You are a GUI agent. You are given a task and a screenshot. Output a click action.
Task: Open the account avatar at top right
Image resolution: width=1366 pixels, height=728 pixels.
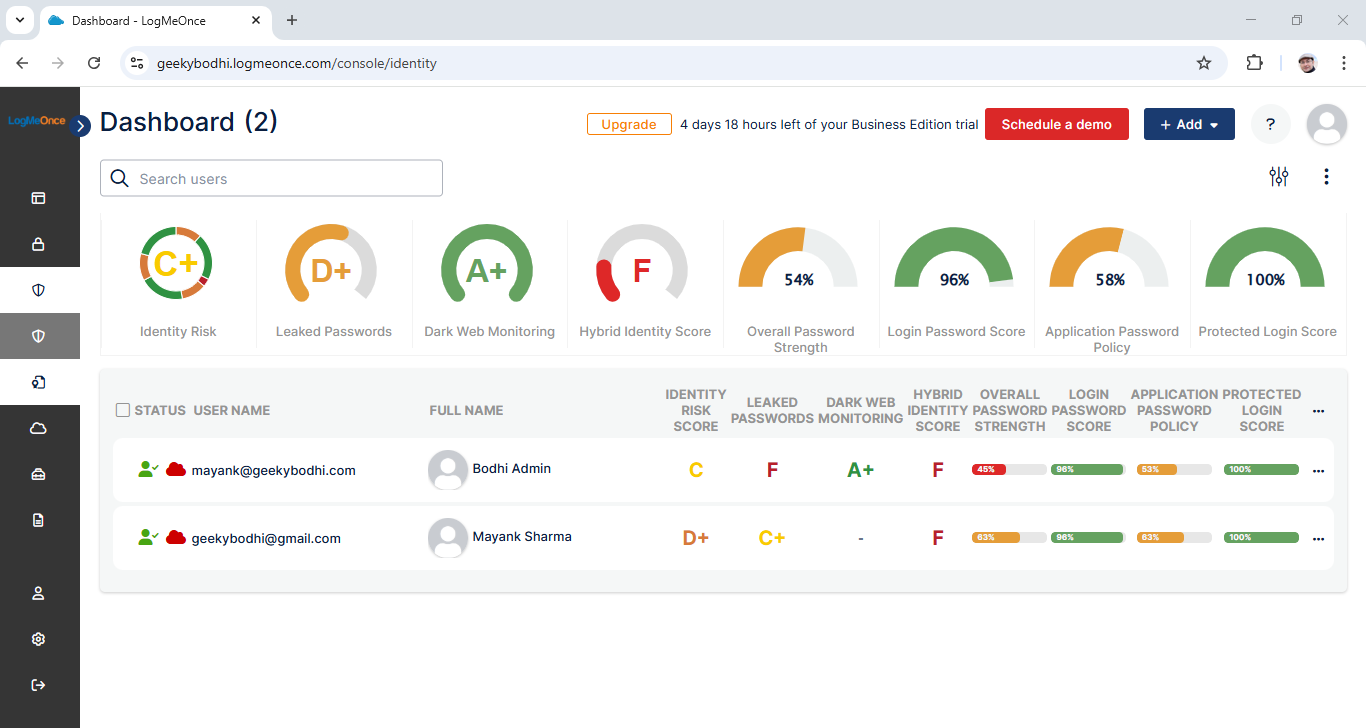1327,124
